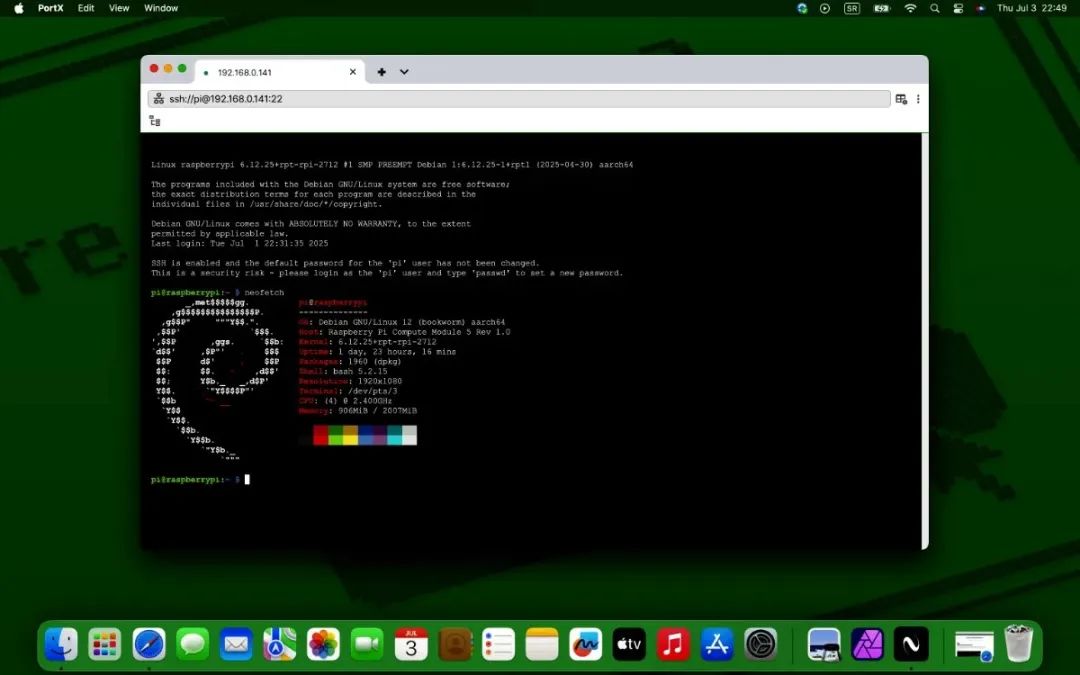
Task: Open Preview from the Dock
Action: click(x=824, y=645)
